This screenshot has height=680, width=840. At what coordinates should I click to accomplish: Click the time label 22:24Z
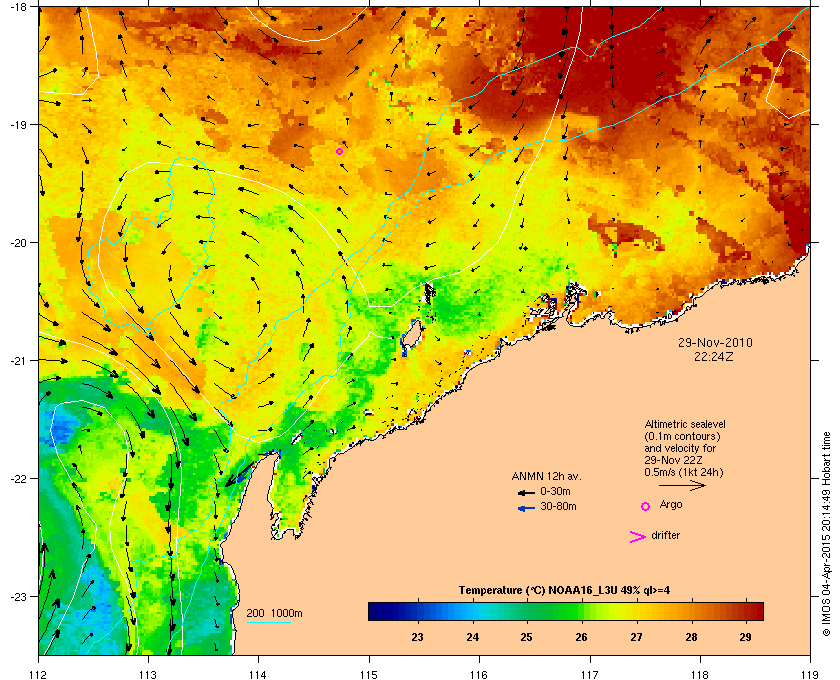(714, 356)
